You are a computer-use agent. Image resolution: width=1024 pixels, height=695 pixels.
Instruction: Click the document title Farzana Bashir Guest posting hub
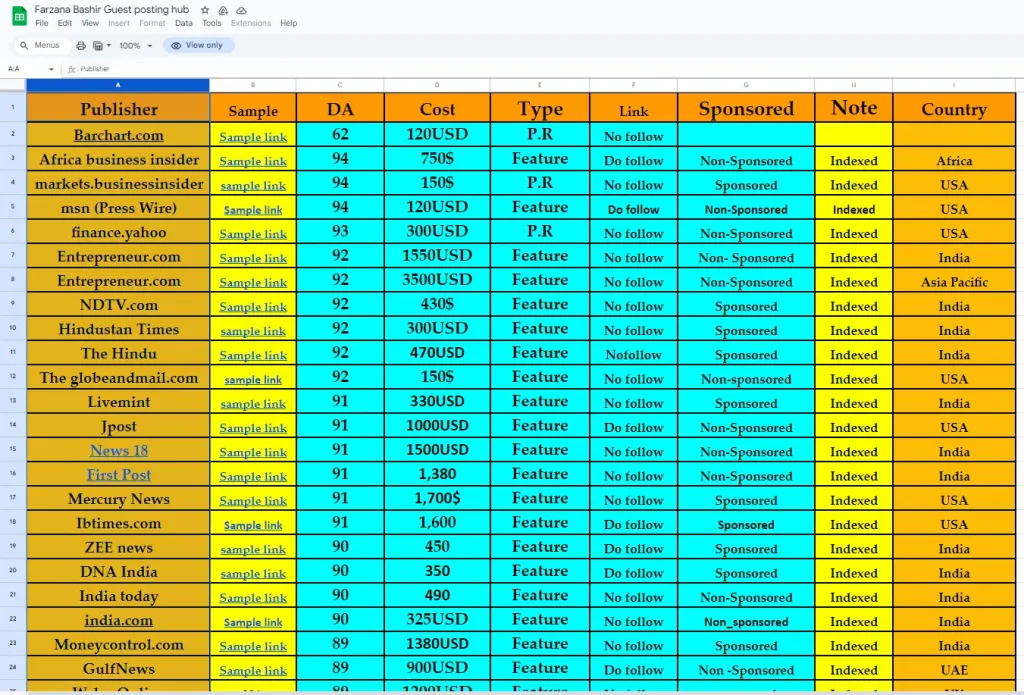[112, 10]
